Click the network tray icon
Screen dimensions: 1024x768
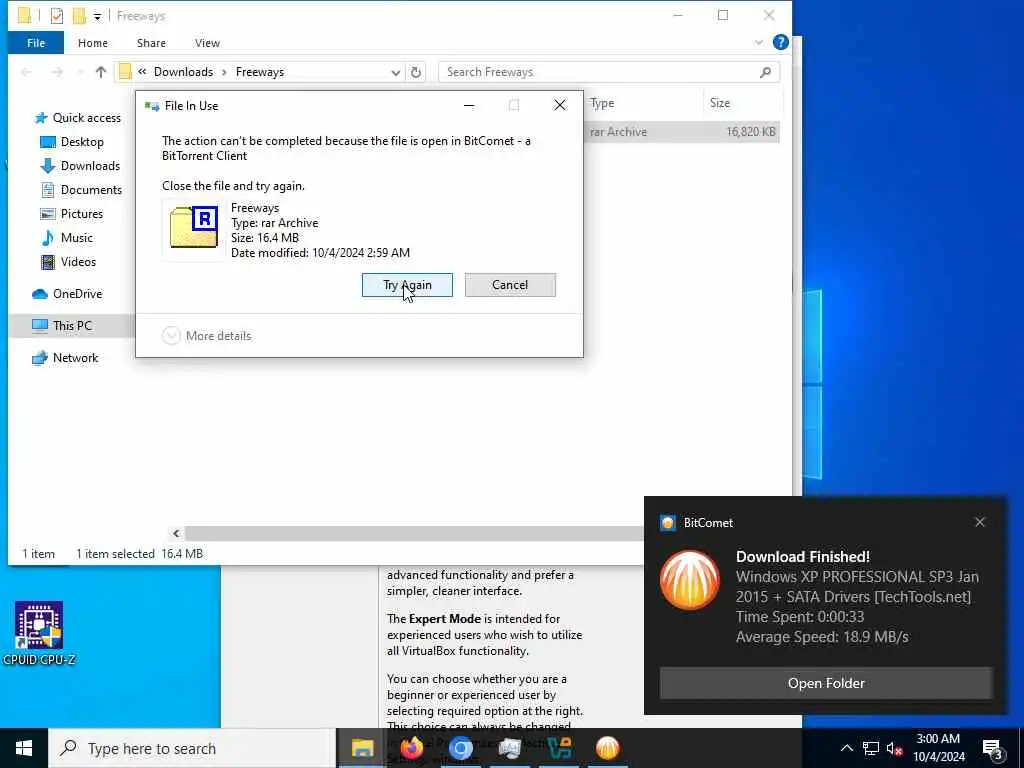coord(871,748)
